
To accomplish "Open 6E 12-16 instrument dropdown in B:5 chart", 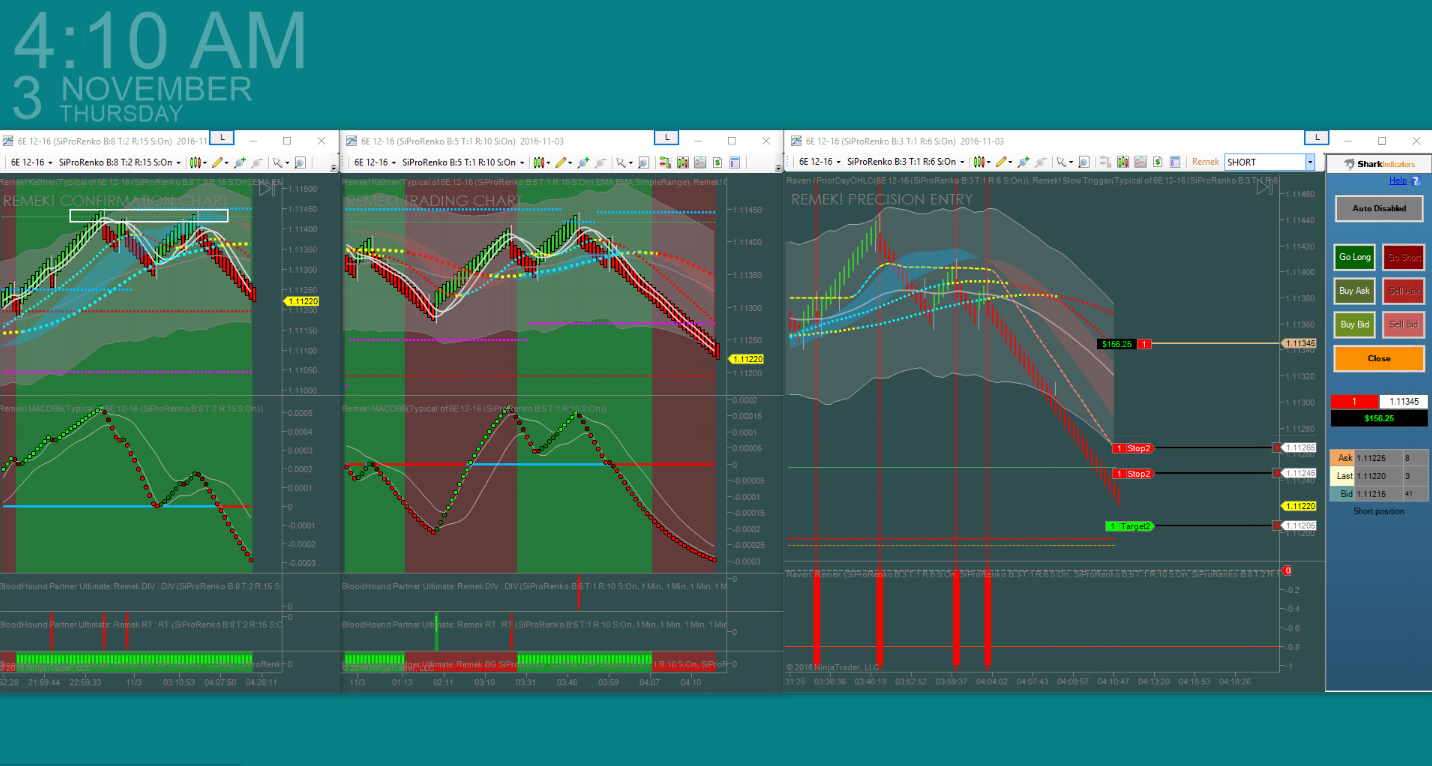I will (x=375, y=162).
